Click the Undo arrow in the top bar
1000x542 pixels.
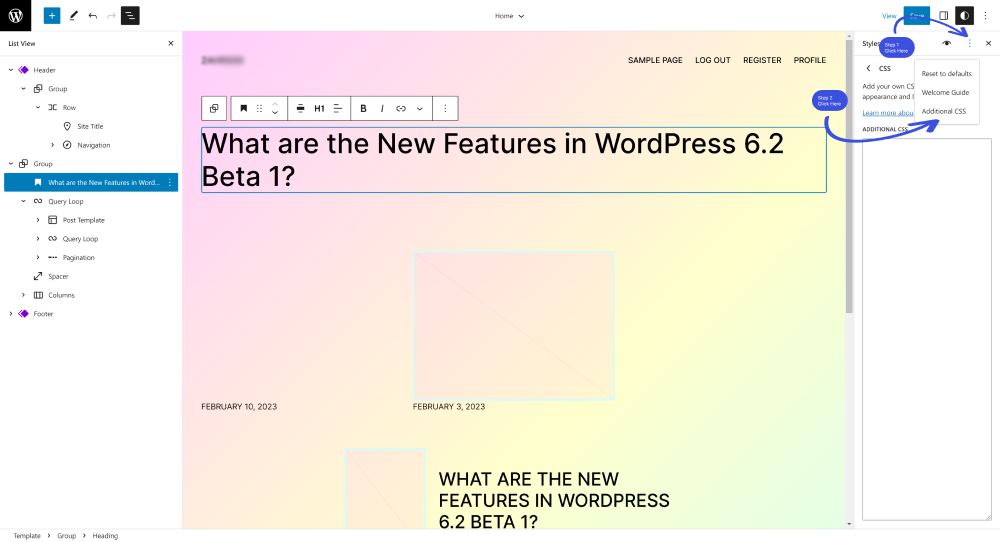point(92,15)
